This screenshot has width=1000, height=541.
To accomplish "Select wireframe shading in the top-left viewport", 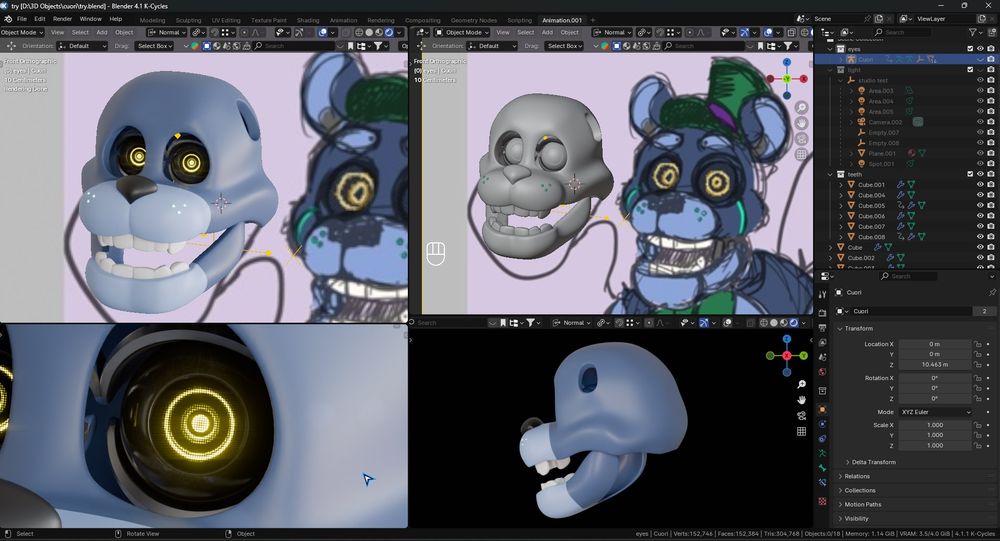I will pos(359,33).
